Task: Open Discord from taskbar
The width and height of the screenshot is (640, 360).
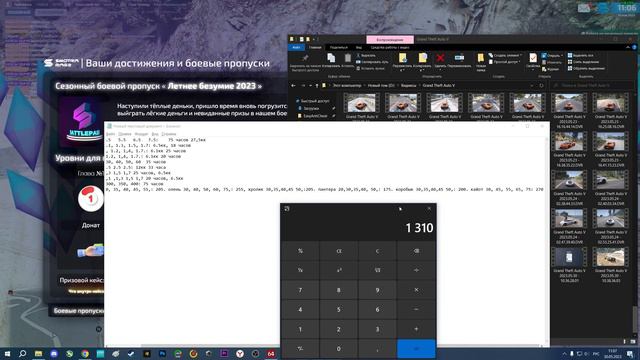Action: (54, 353)
